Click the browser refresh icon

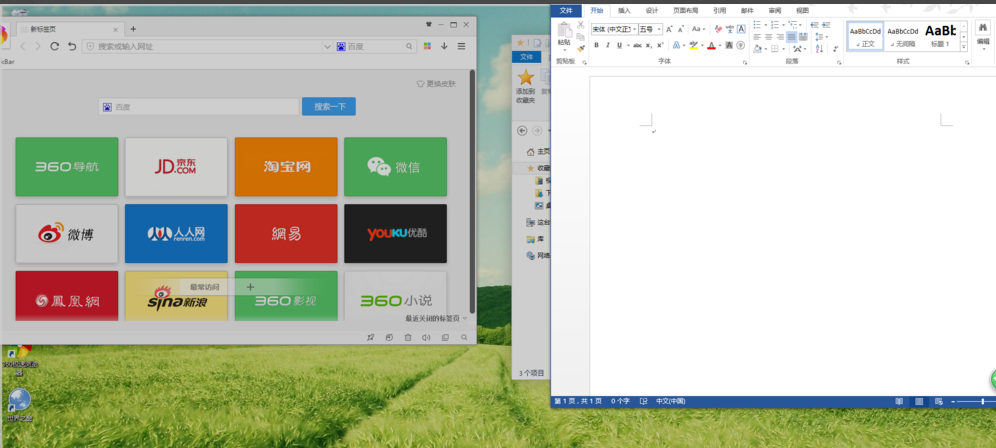(55, 46)
